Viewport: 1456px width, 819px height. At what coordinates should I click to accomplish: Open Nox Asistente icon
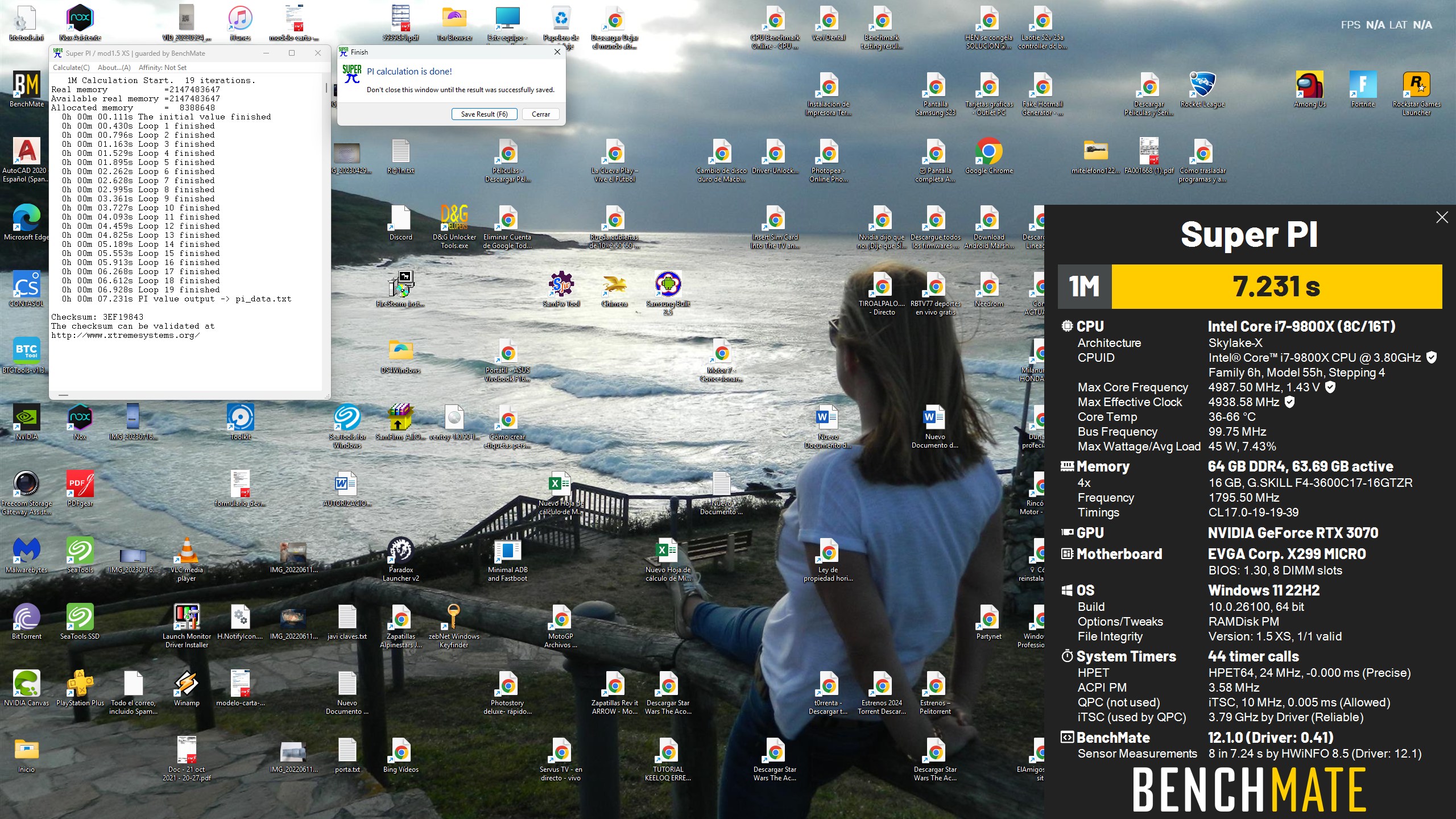pyautogui.click(x=80, y=23)
